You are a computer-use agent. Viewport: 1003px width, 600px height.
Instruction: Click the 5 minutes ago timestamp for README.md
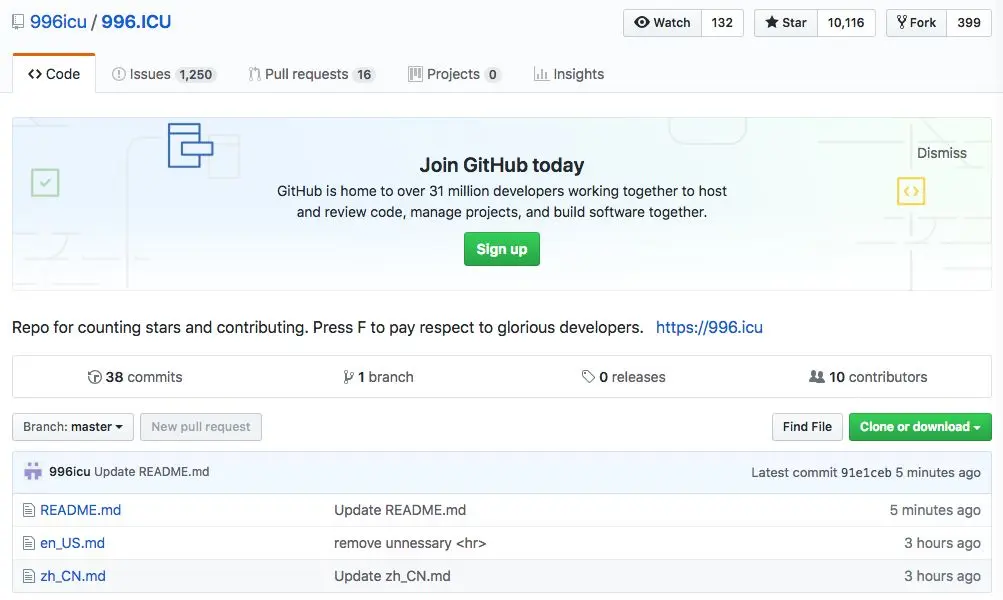(x=935, y=510)
